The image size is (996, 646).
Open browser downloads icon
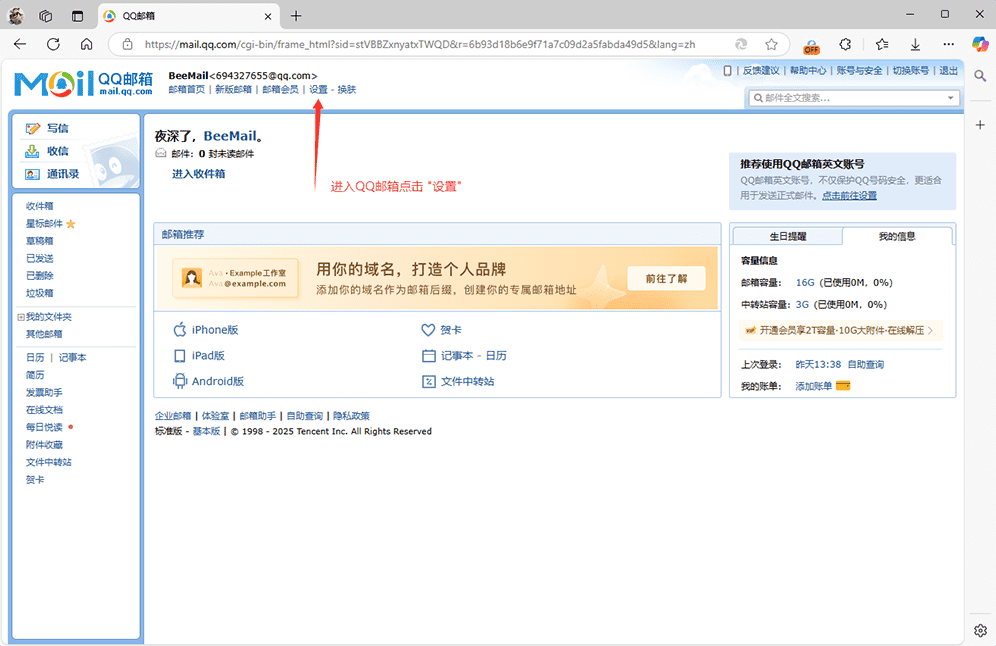coord(915,44)
